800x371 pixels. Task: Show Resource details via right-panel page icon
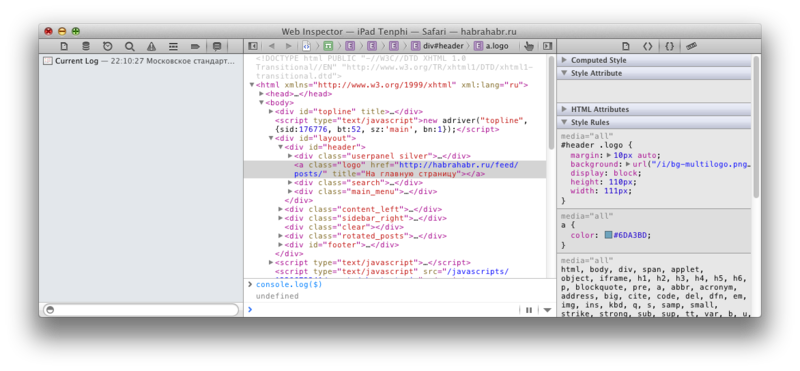point(626,46)
